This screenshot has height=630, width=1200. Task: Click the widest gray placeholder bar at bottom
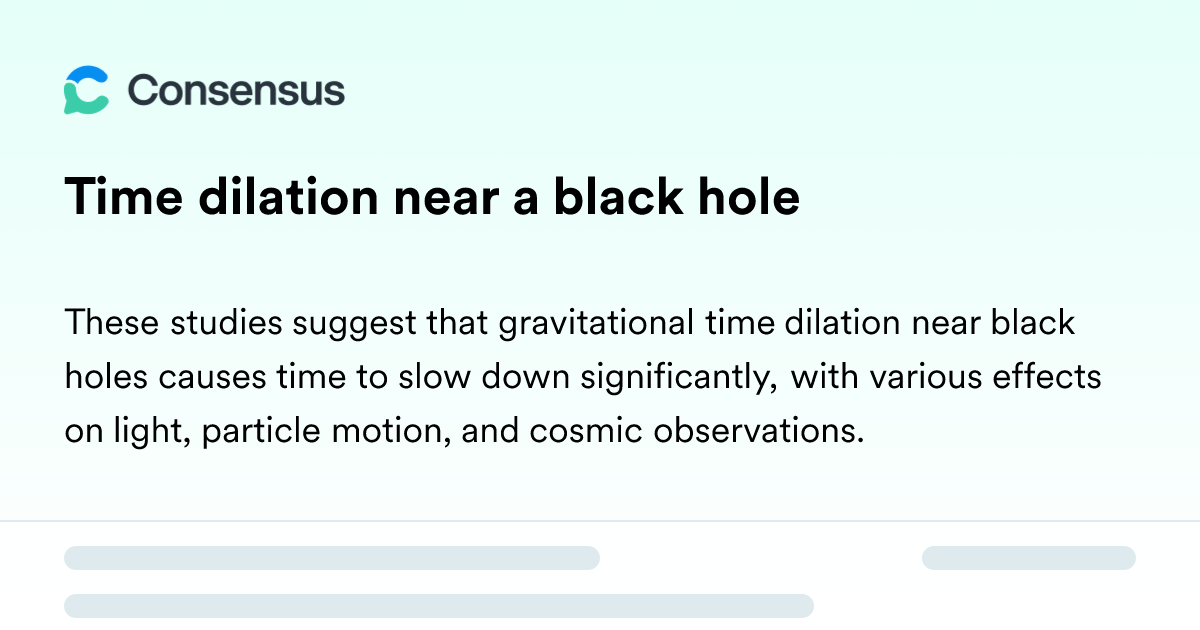(x=439, y=606)
